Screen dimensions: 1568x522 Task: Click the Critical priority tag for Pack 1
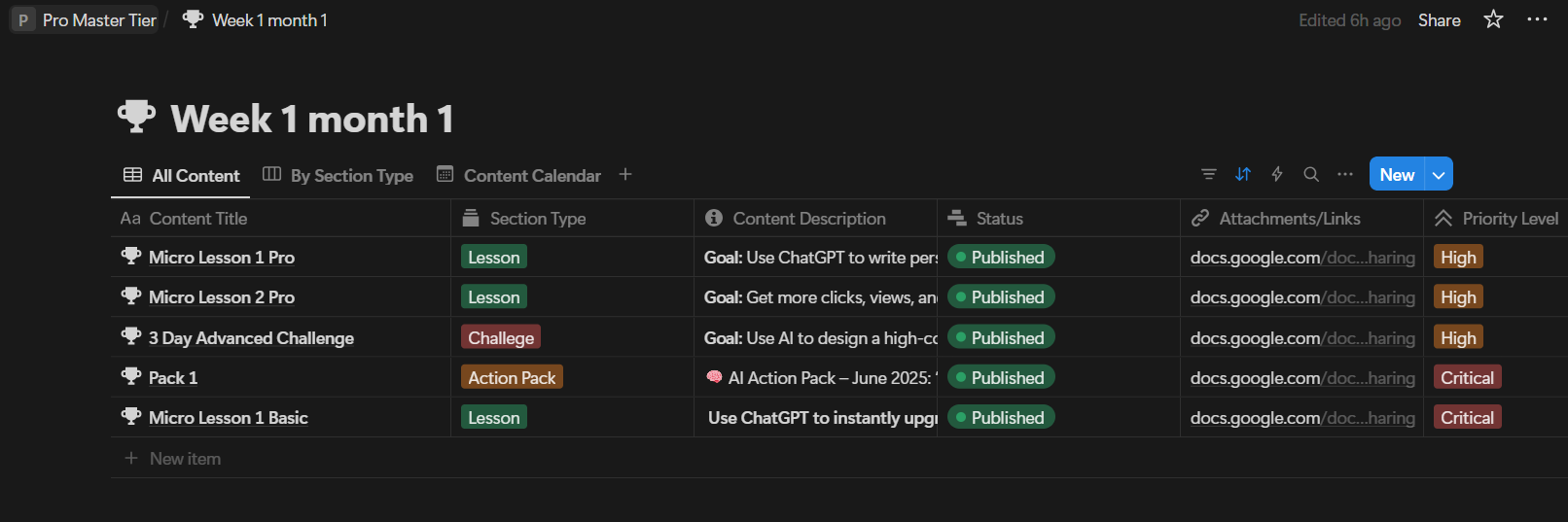coord(1467,378)
